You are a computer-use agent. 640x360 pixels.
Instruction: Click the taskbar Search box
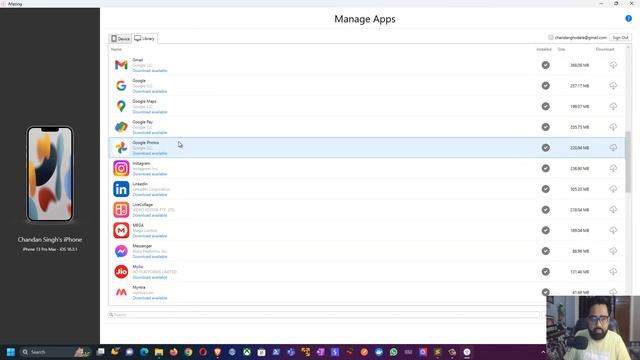[x=55, y=352]
